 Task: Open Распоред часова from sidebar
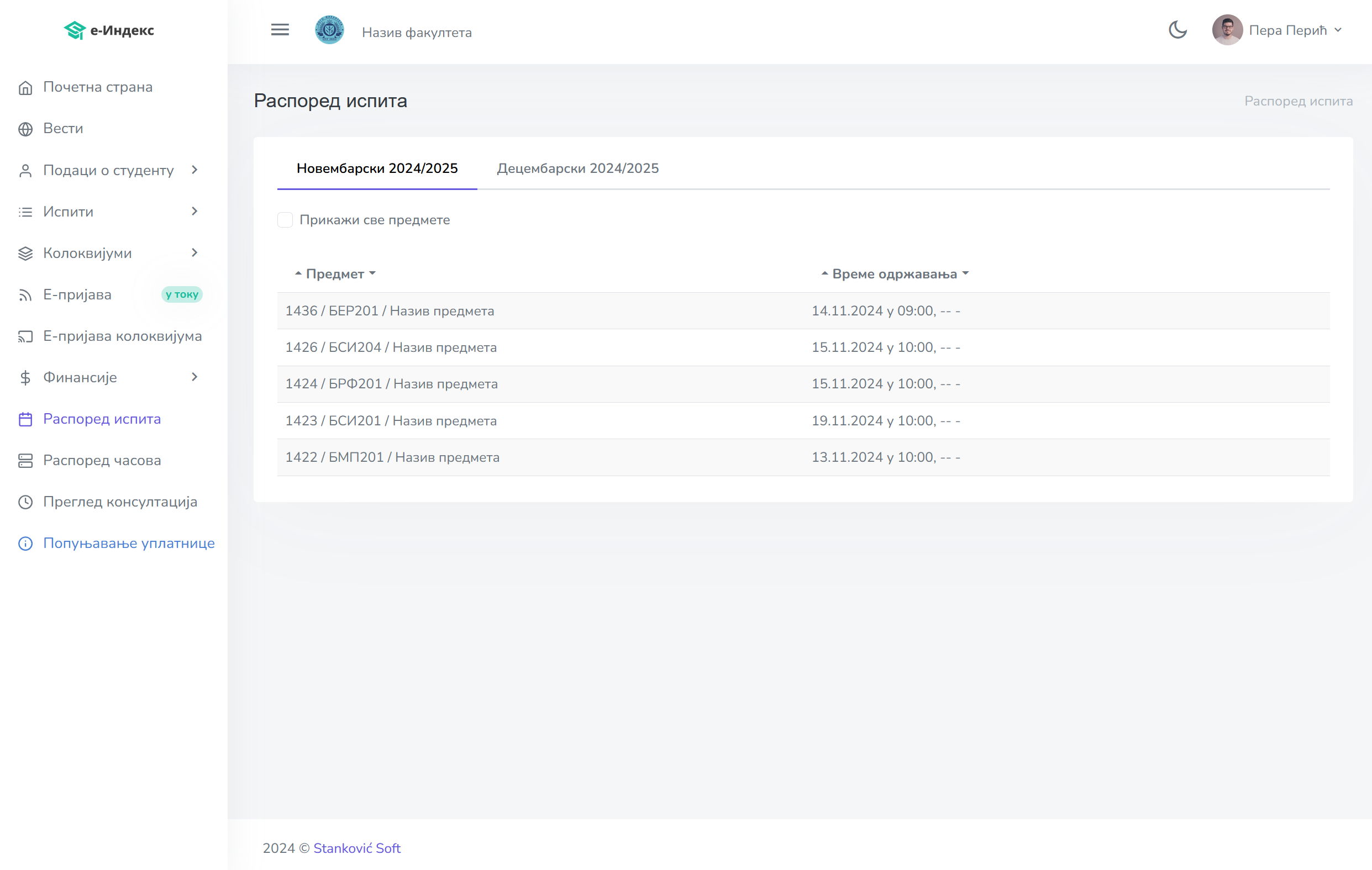(102, 460)
